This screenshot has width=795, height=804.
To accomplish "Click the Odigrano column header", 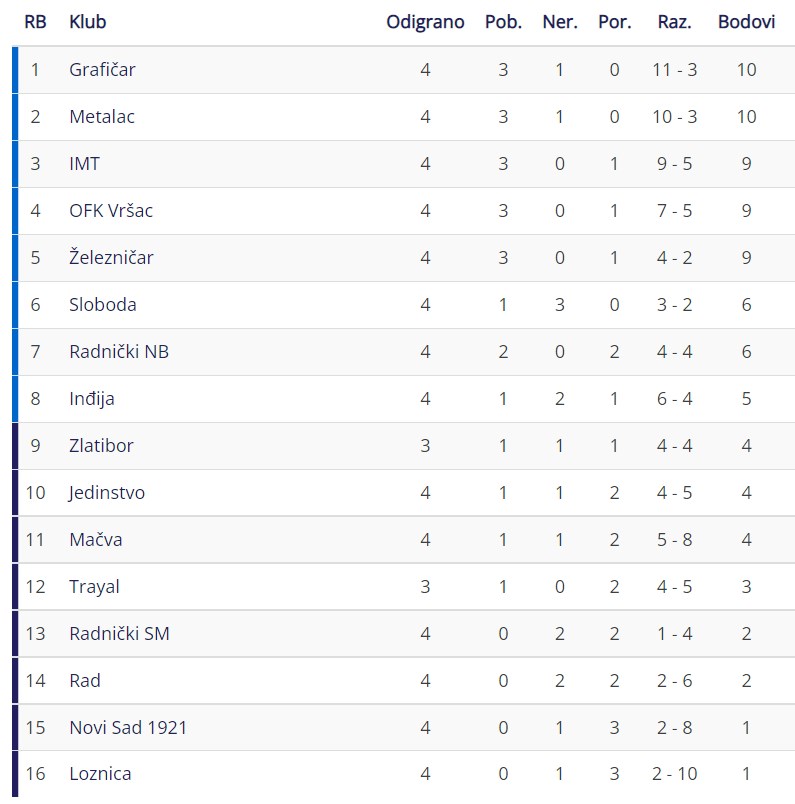I will pos(425,22).
